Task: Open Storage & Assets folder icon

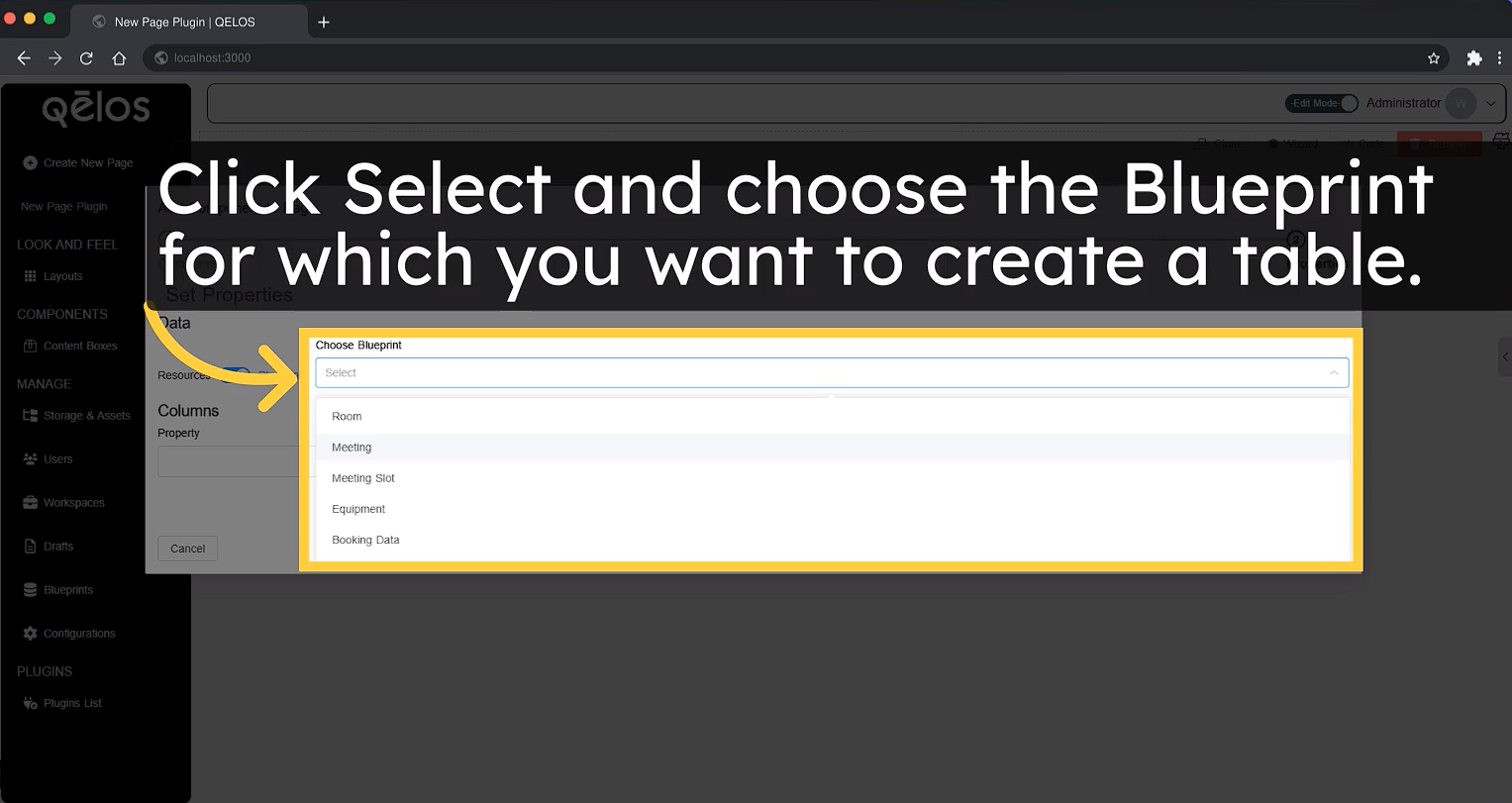Action: pyautogui.click(x=30, y=416)
